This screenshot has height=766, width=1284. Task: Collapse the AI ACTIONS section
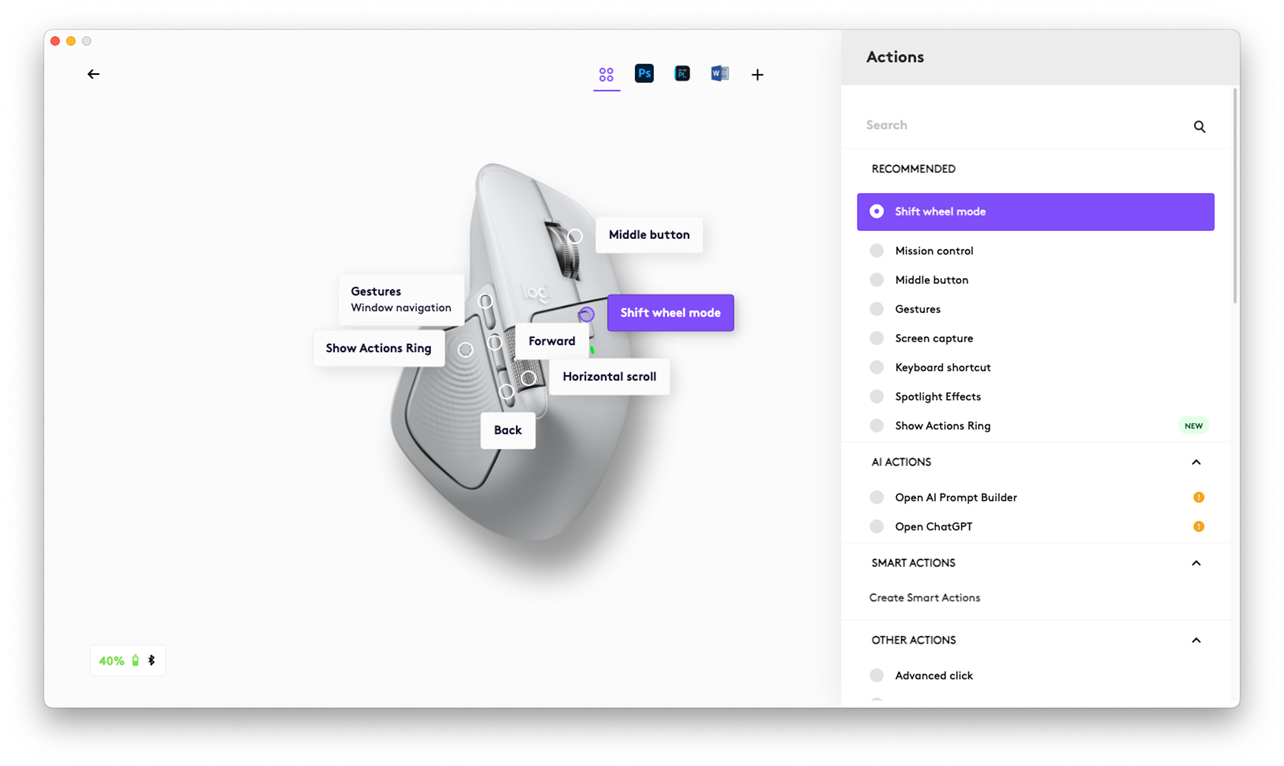pos(1196,462)
